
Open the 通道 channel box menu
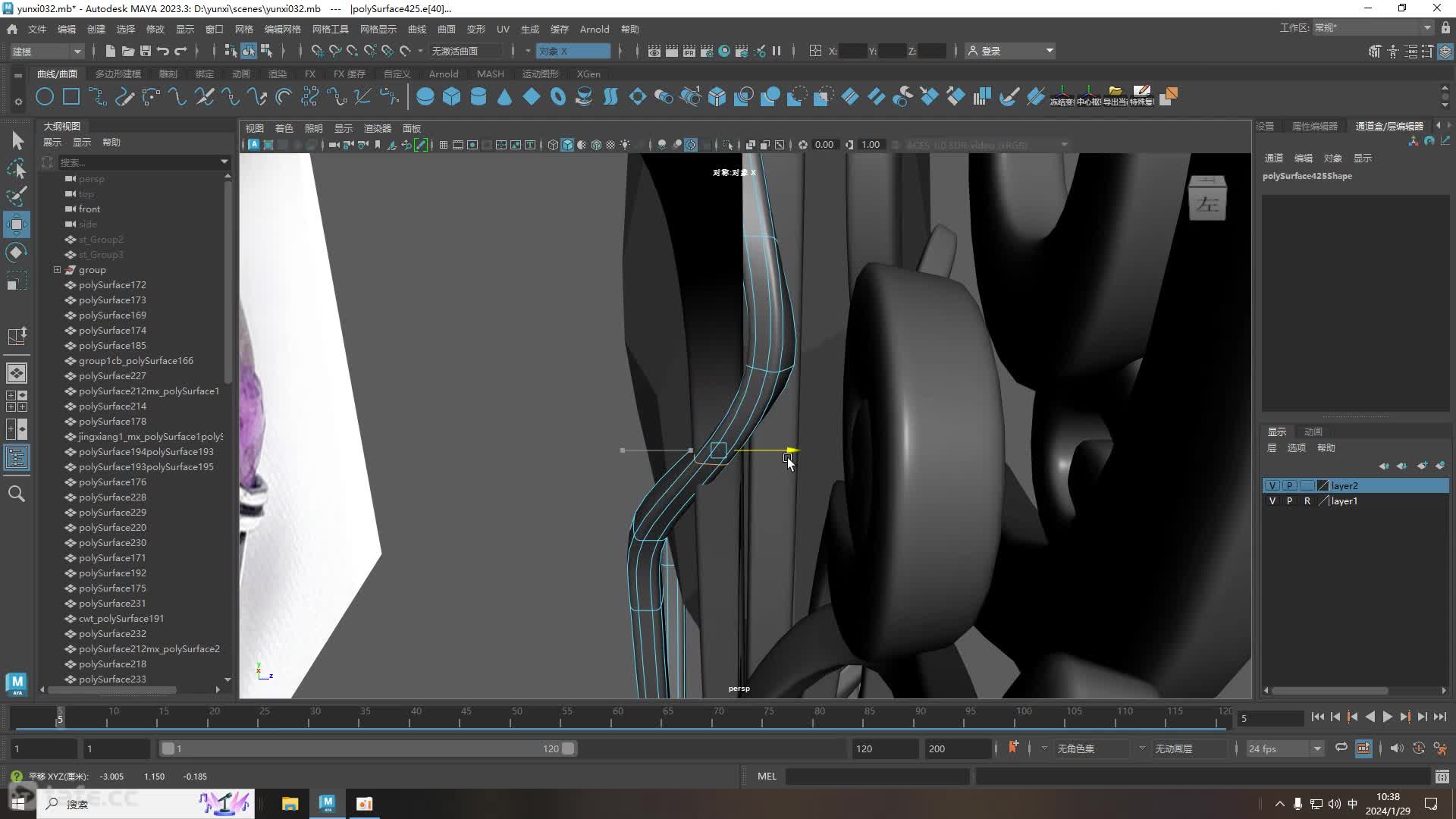point(1274,158)
